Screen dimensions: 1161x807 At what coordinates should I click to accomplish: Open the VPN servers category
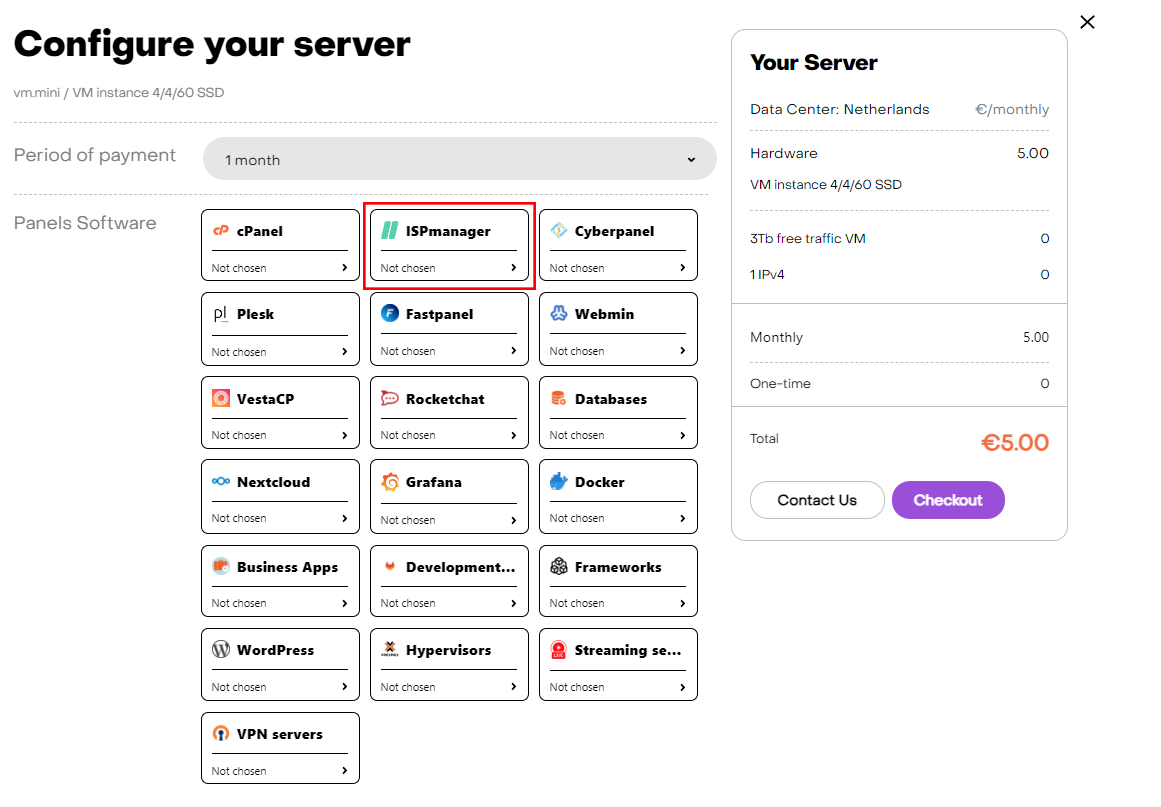[279, 734]
